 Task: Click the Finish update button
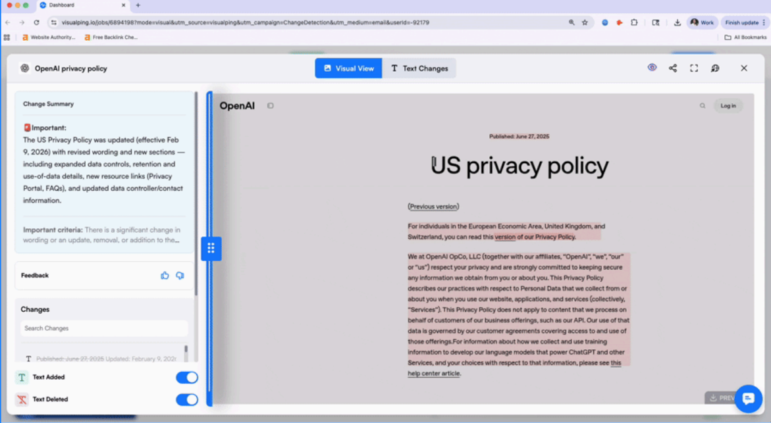pyautogui.click(x=744, y=23)
